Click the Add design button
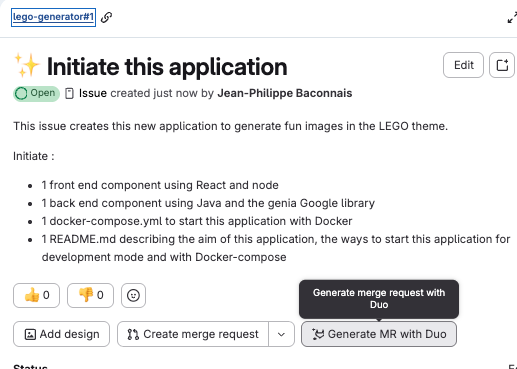The height and width of the screenshot is (369, 517). (x=62, y=334)
